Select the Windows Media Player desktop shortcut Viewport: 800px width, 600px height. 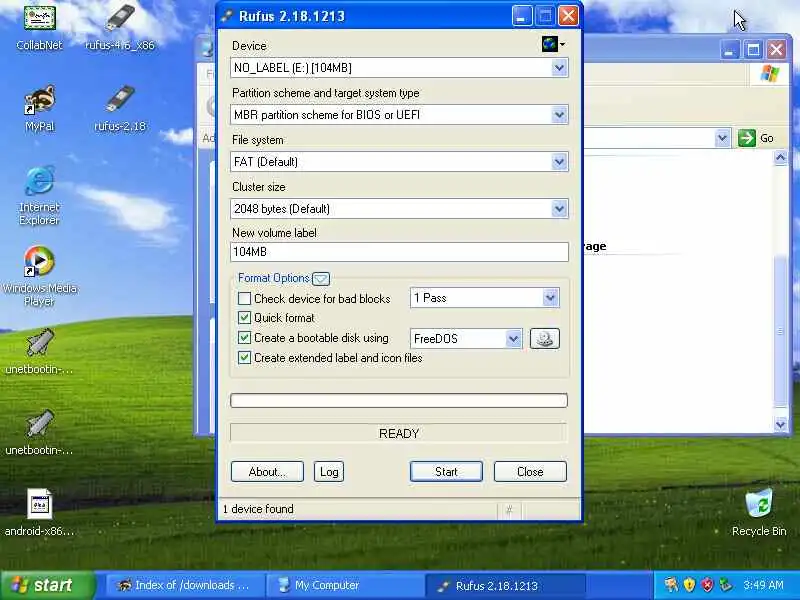pos(39,276)
